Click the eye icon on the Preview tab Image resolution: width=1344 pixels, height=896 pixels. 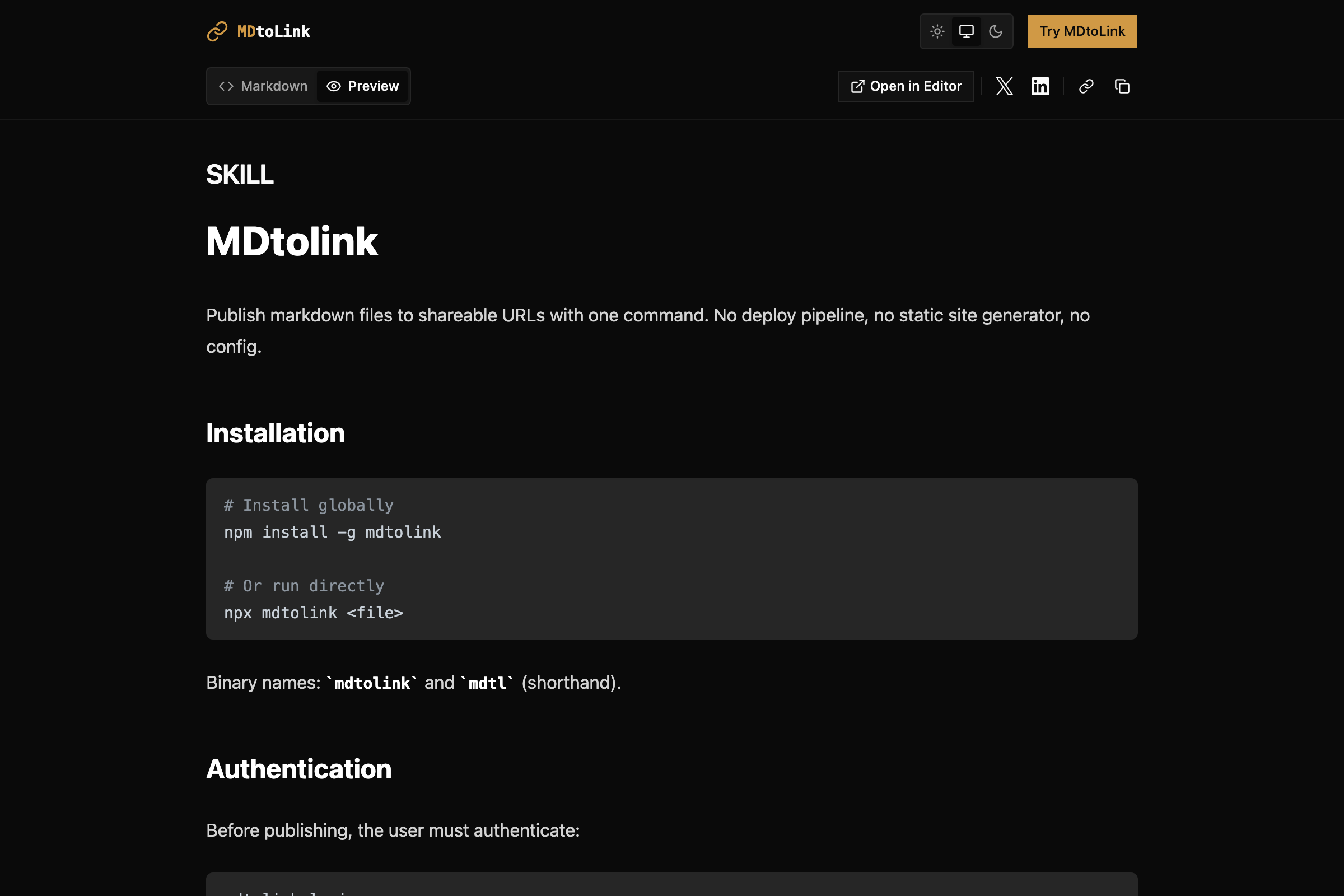[333, 86]
